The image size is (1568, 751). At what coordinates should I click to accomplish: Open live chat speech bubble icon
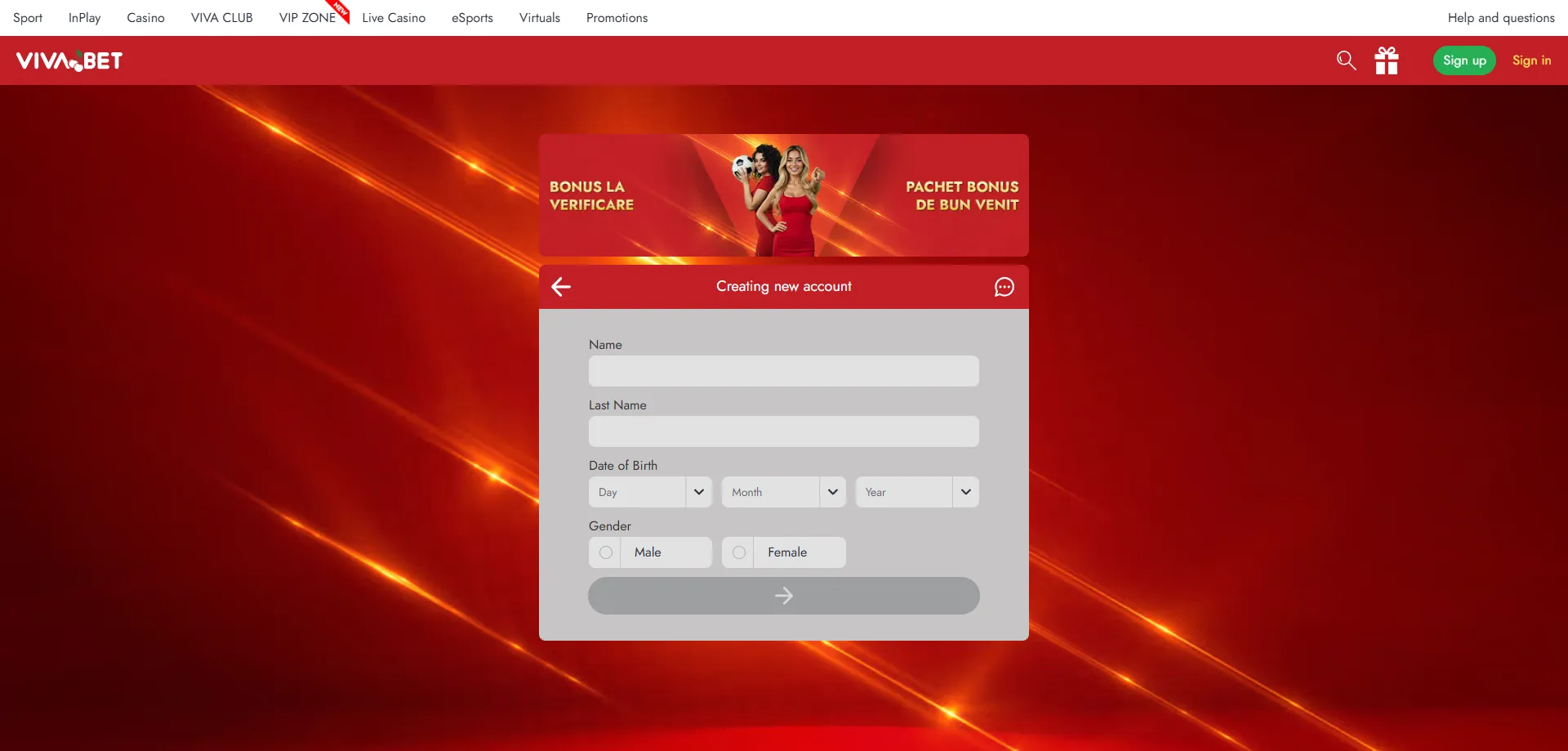(1004, 287)
